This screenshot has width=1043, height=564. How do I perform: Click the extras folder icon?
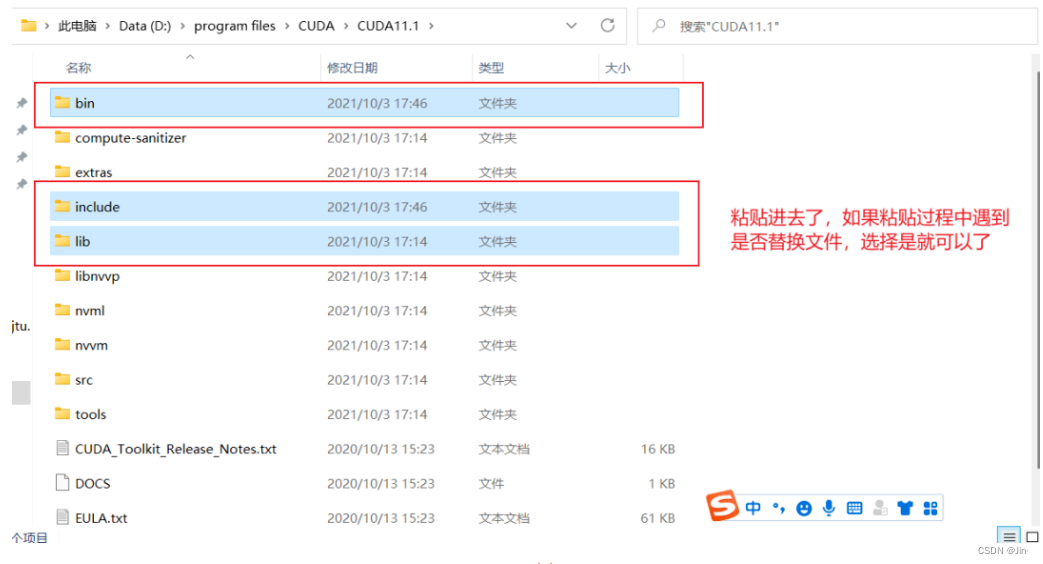(x=63, y=172)
